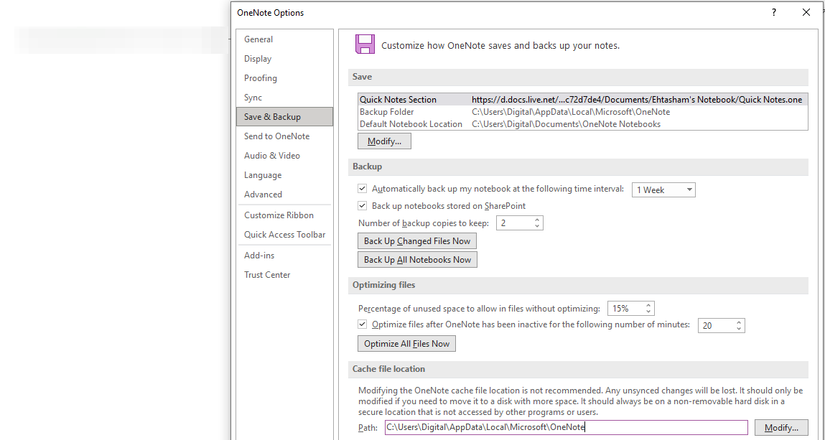This screenshot has width=825, height=440.
Task: Click the 15% unused space field
Action: (x=625, y=308)
